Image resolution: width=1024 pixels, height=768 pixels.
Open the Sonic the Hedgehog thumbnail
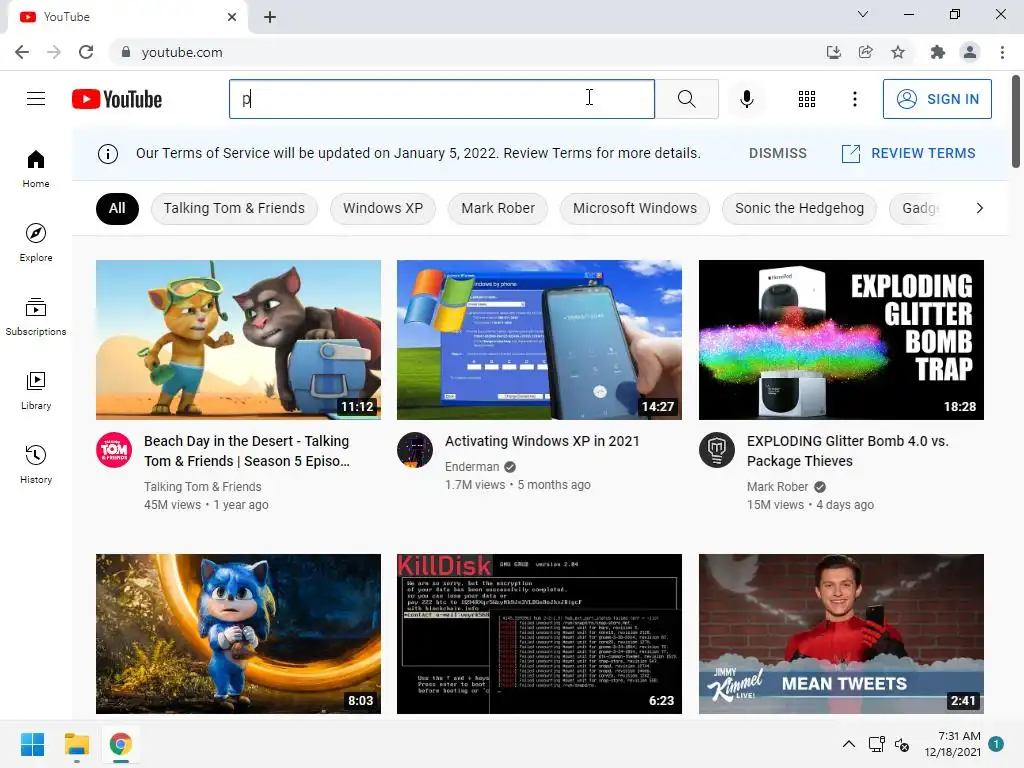(238, 633)
